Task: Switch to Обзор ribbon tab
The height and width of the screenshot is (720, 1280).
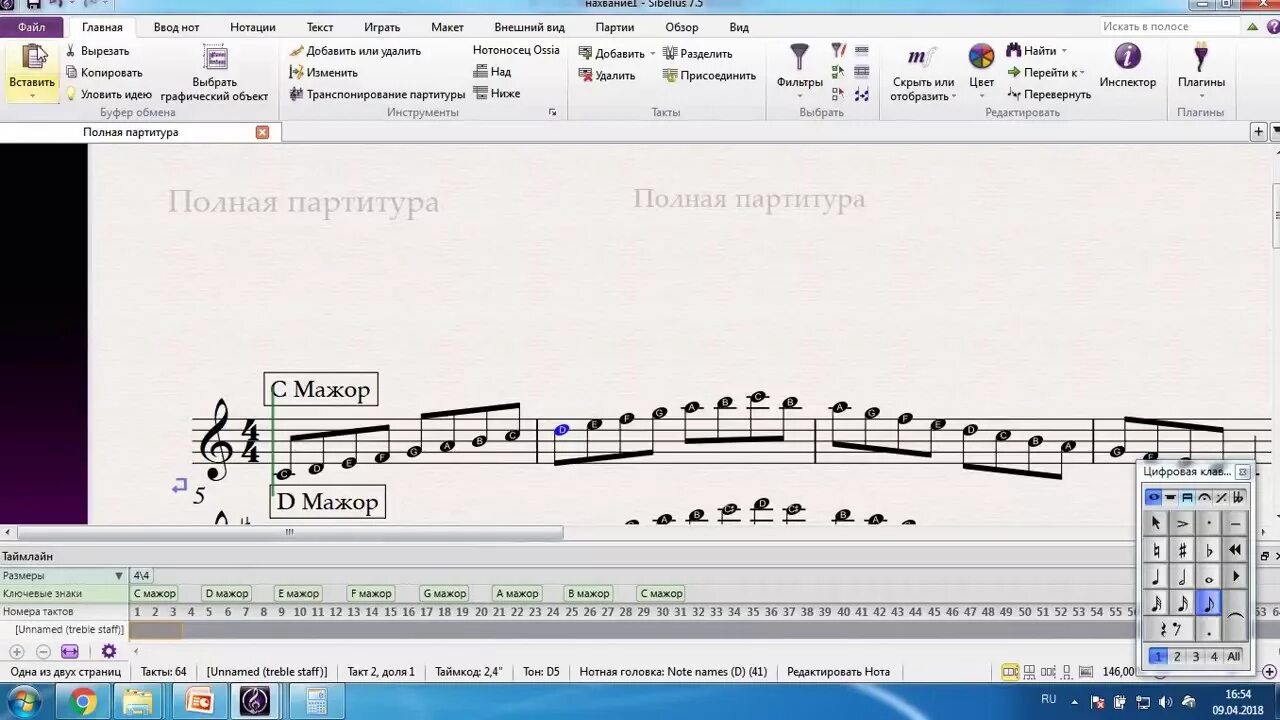Action: coord(682,27)
